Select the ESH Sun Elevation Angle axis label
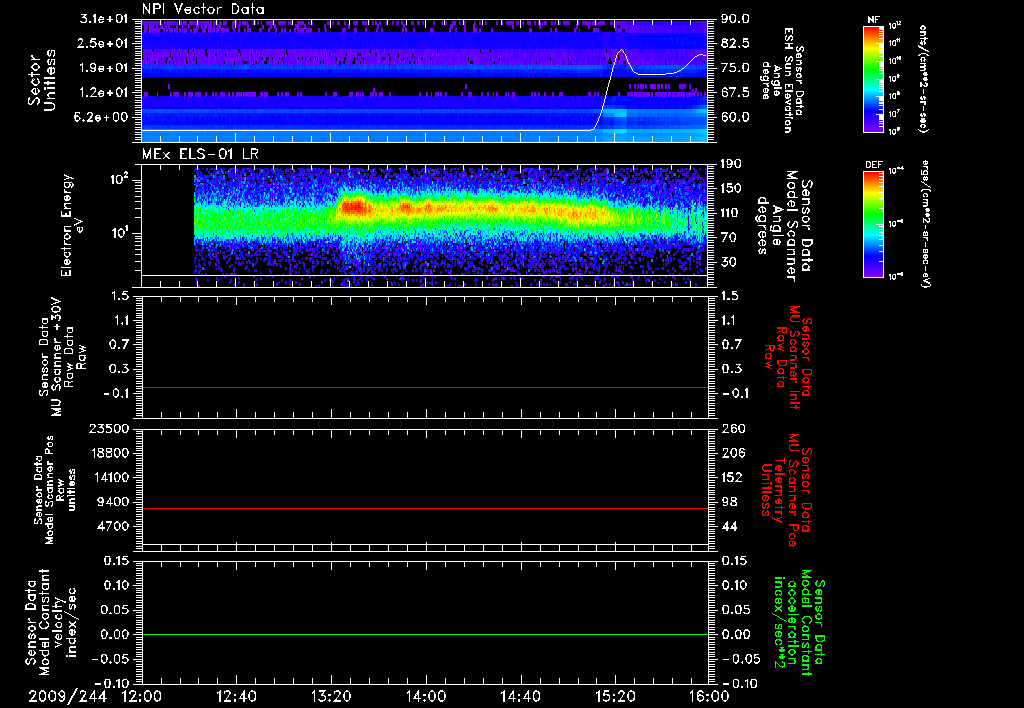1024x708 pixels. (790, 80)
